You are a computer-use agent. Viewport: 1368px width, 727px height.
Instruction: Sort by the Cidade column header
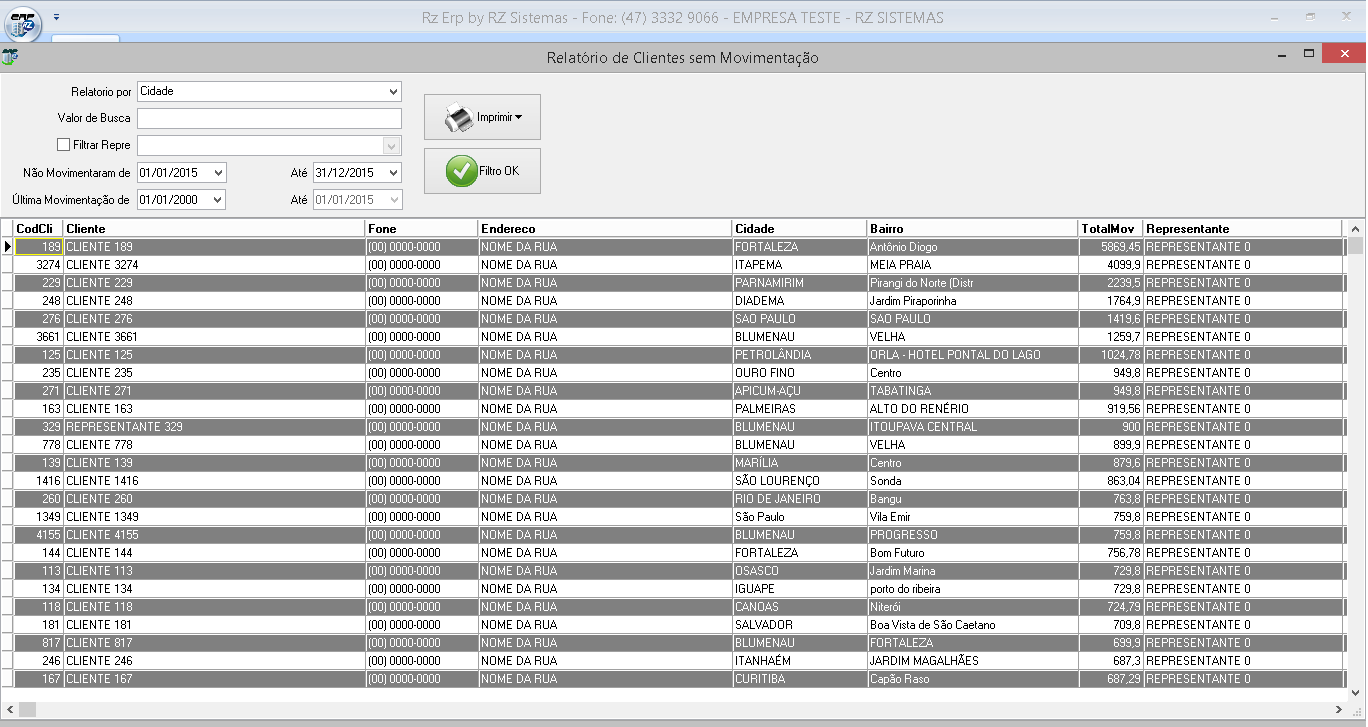[x=799, y=228]
